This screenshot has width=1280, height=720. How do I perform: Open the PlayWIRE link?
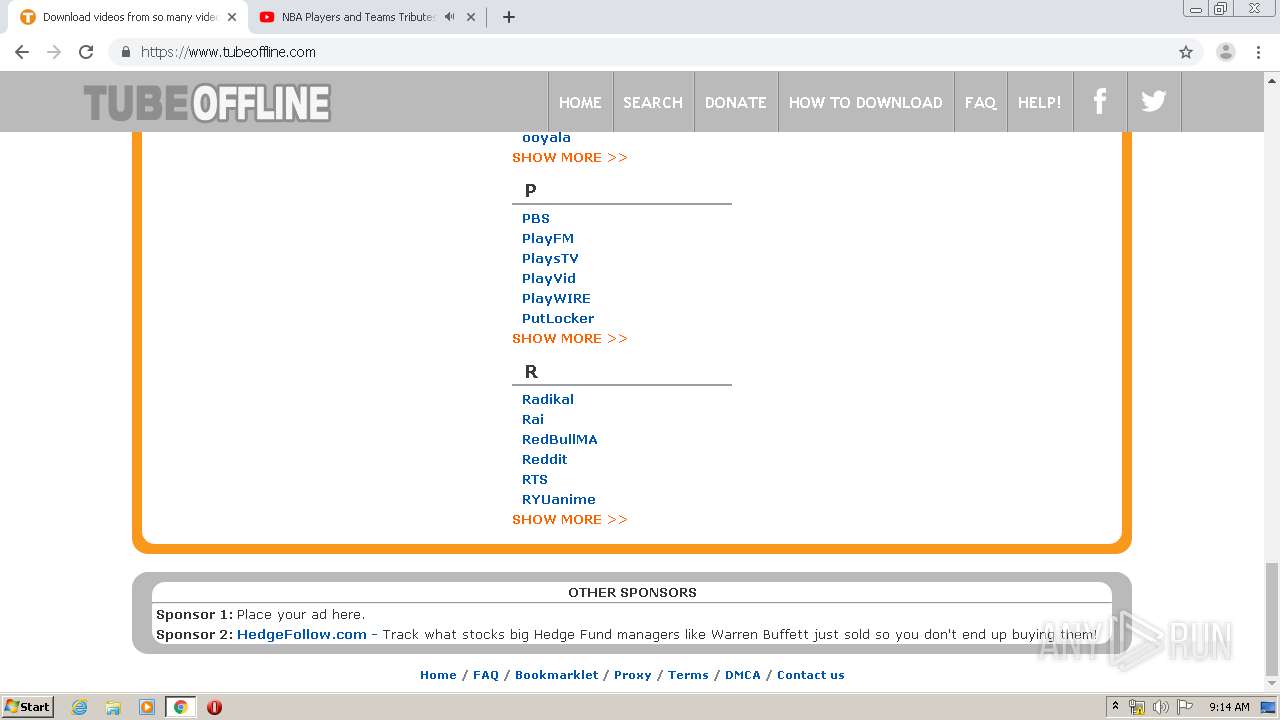pos(556,298)
